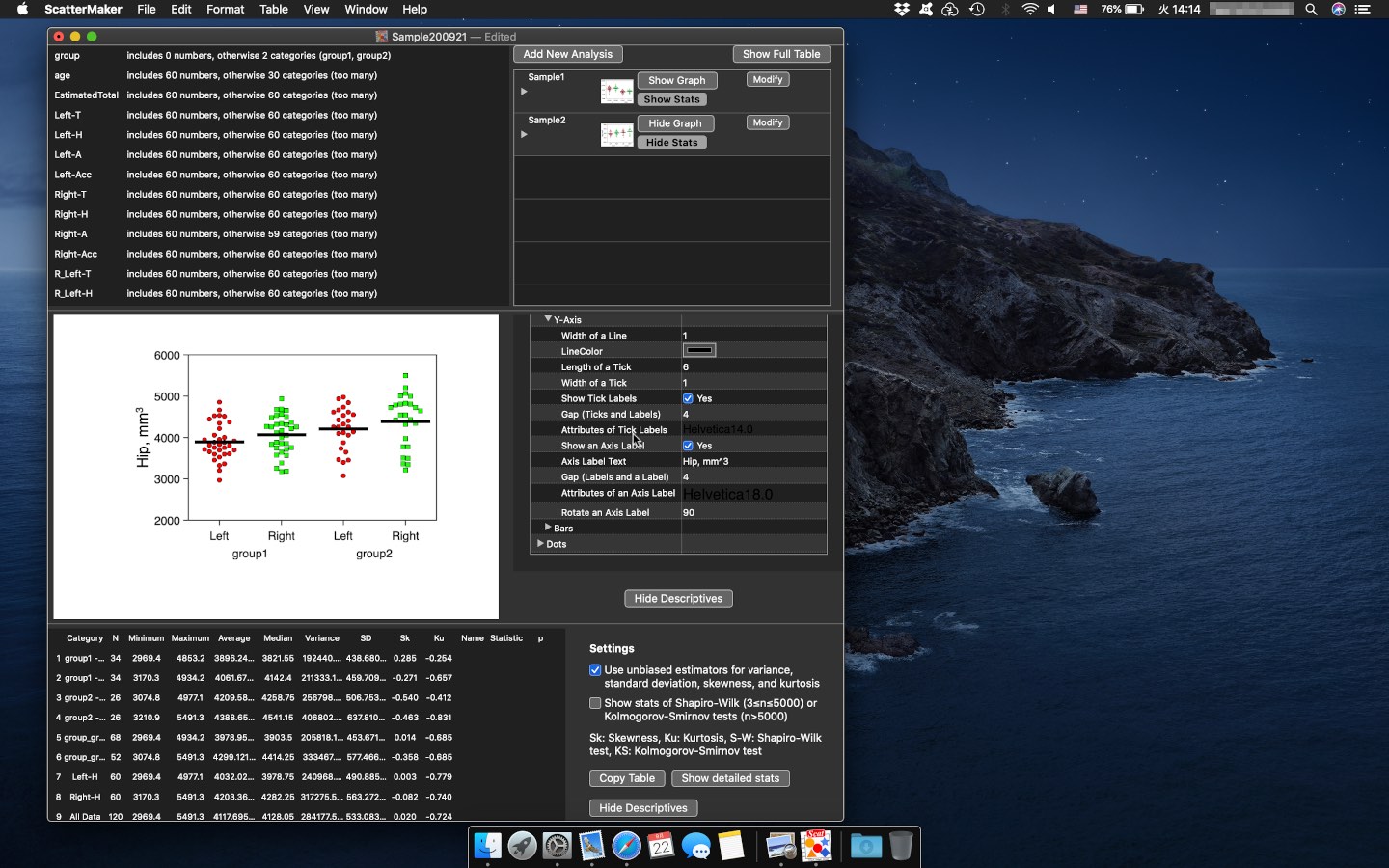Click the Sample2 graph thumbnail icon

pos(616,134)
